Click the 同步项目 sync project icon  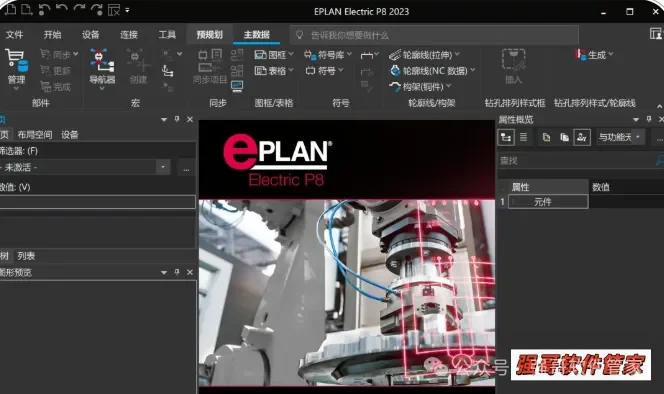[210, 68]
